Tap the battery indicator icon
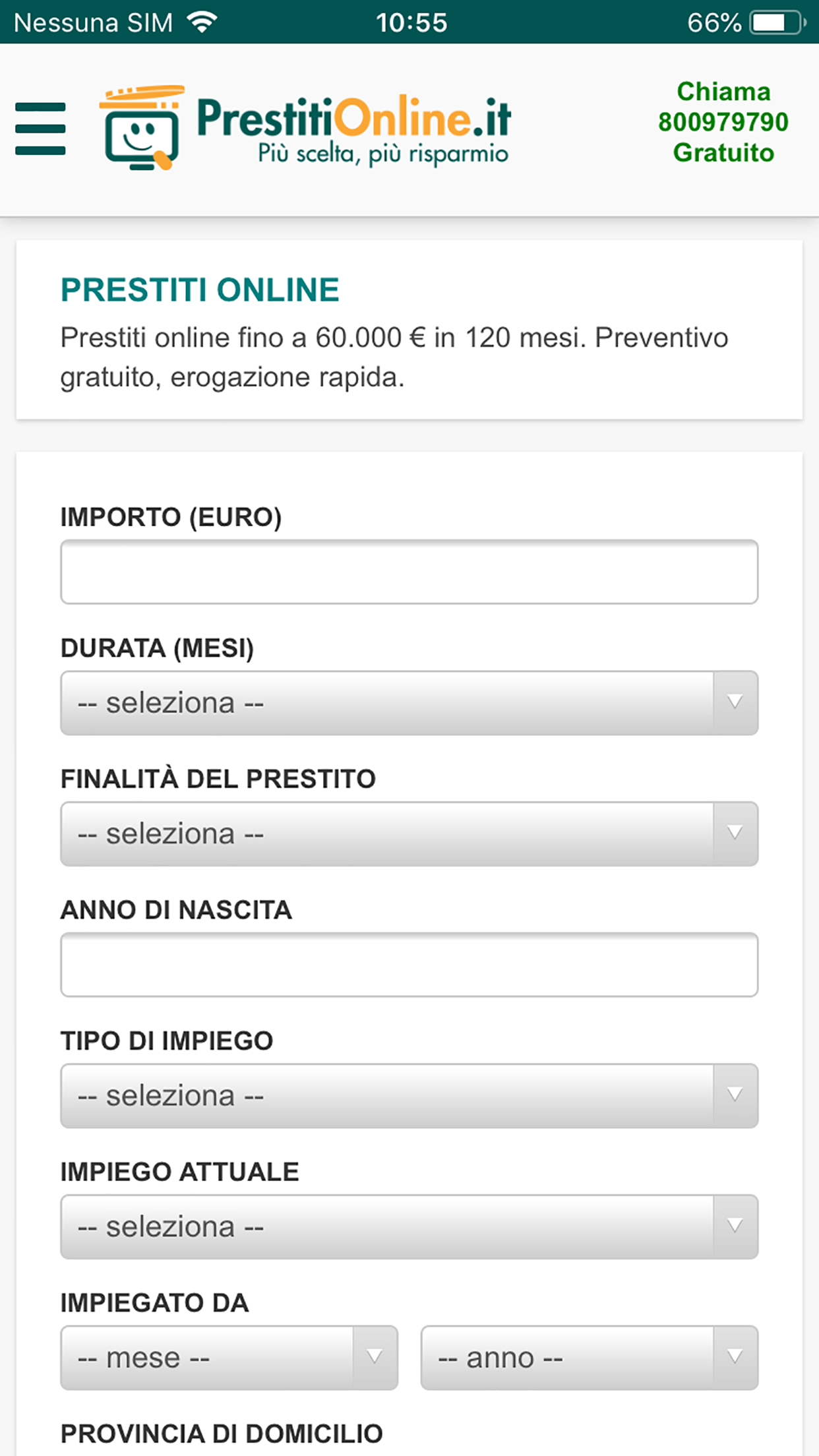This screenshot has height=1456, width=819. pos(777,22)
